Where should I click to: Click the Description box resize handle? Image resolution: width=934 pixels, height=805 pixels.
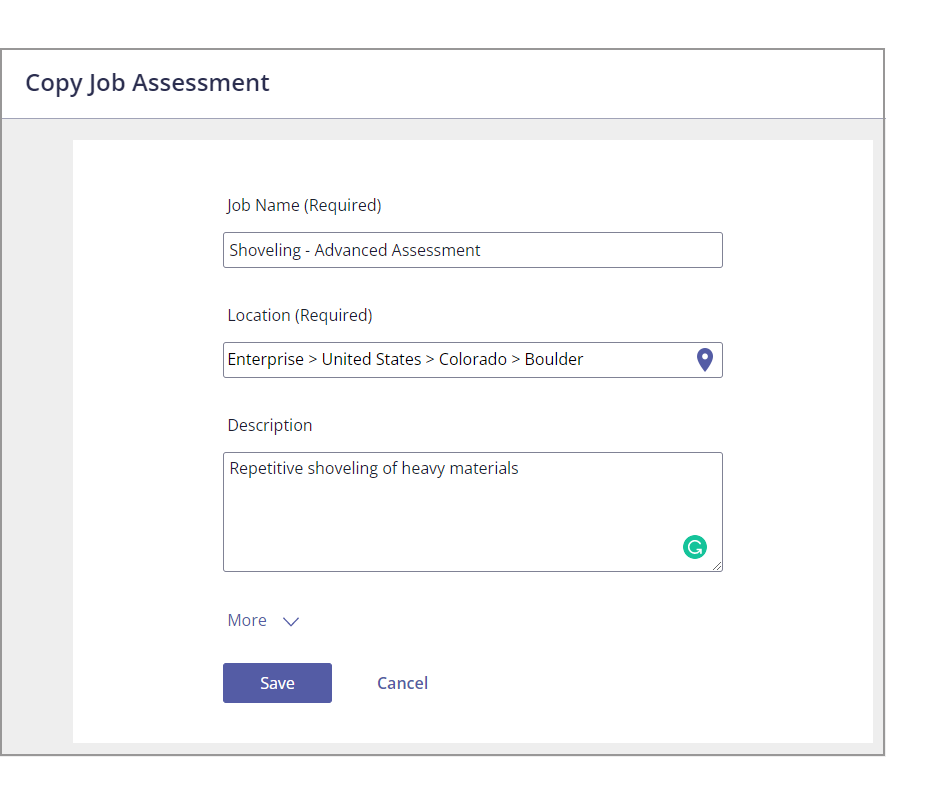click(x=717, y=566)
